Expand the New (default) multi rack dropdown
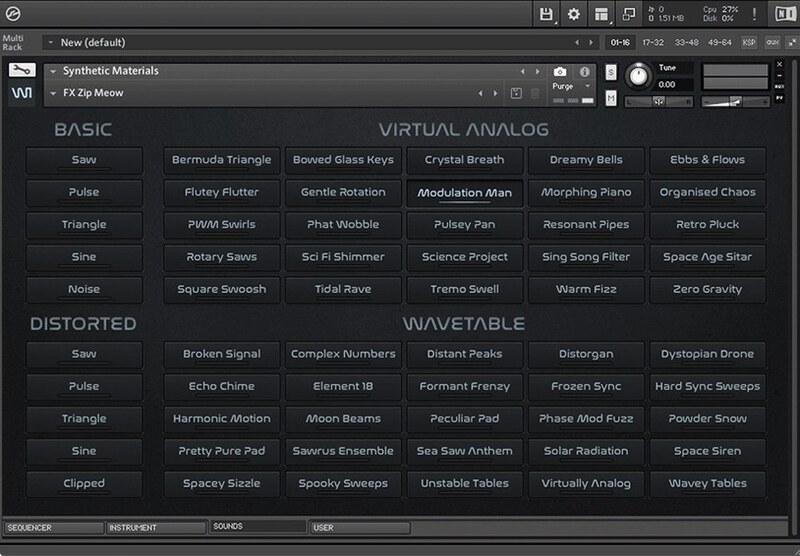Viewport: 800px width, 556px height. click(x=51, y=43)
